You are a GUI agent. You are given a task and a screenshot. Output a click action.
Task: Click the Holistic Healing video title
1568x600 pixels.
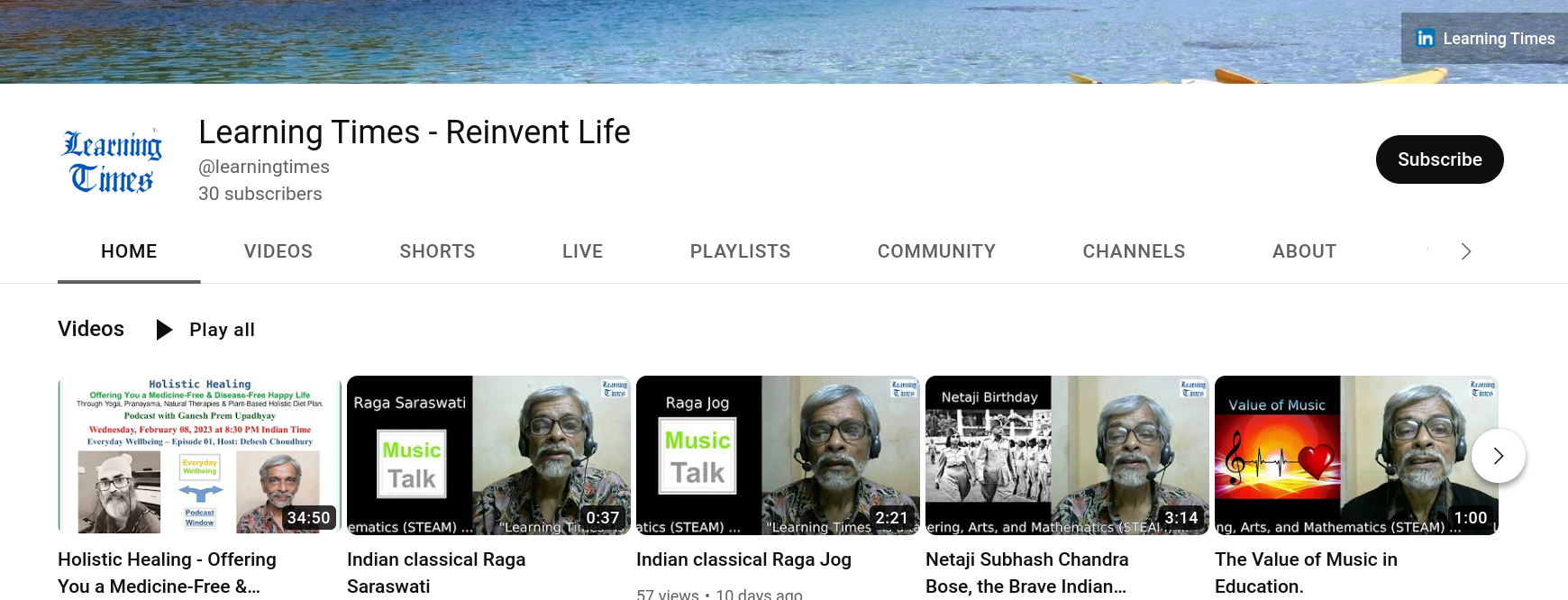pos(168,573)
